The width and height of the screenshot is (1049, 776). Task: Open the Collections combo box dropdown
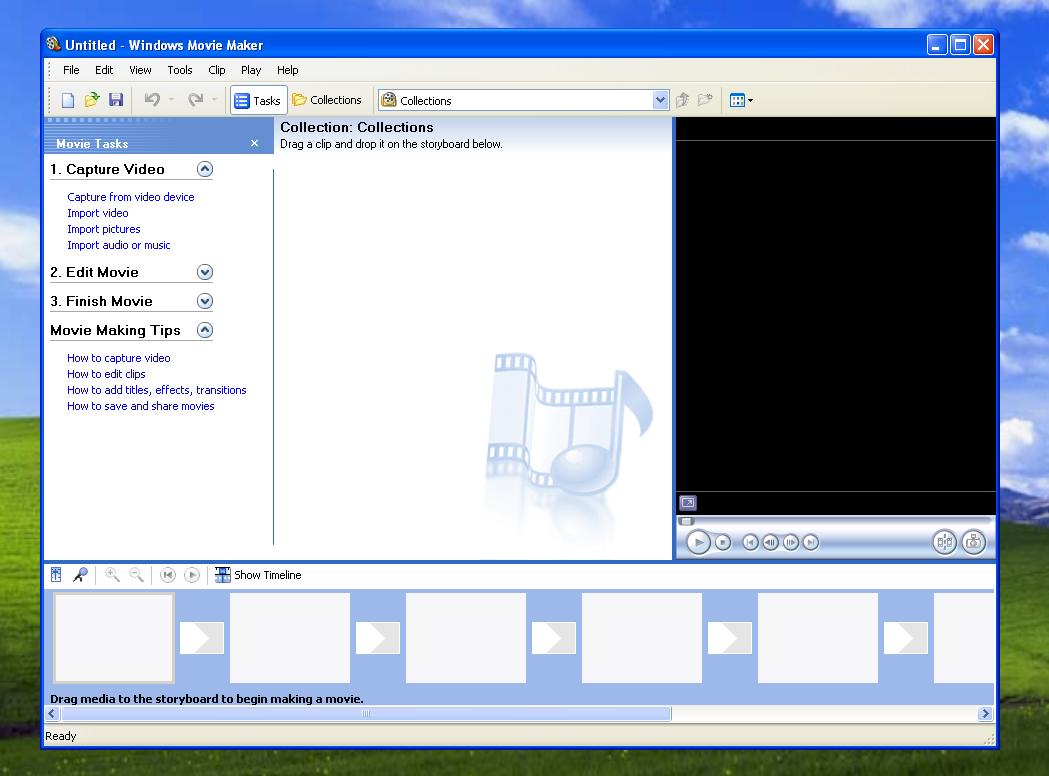point(660,100)
